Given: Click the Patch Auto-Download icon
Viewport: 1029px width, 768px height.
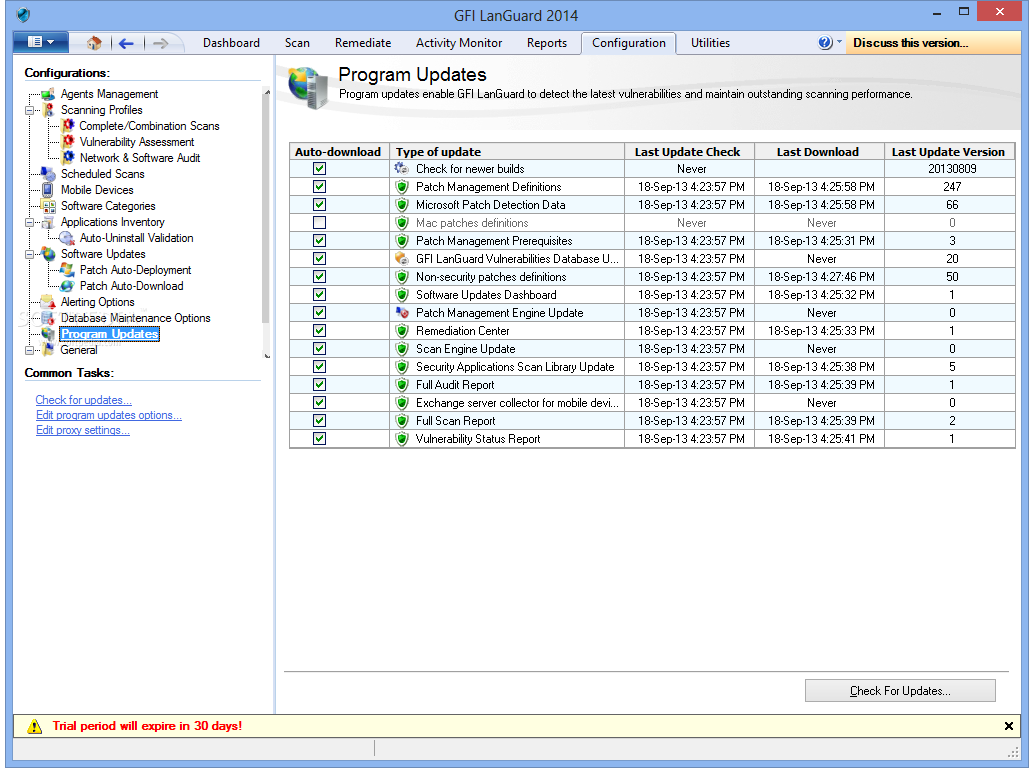Looking at the screenshot, I should pos(67,286).
